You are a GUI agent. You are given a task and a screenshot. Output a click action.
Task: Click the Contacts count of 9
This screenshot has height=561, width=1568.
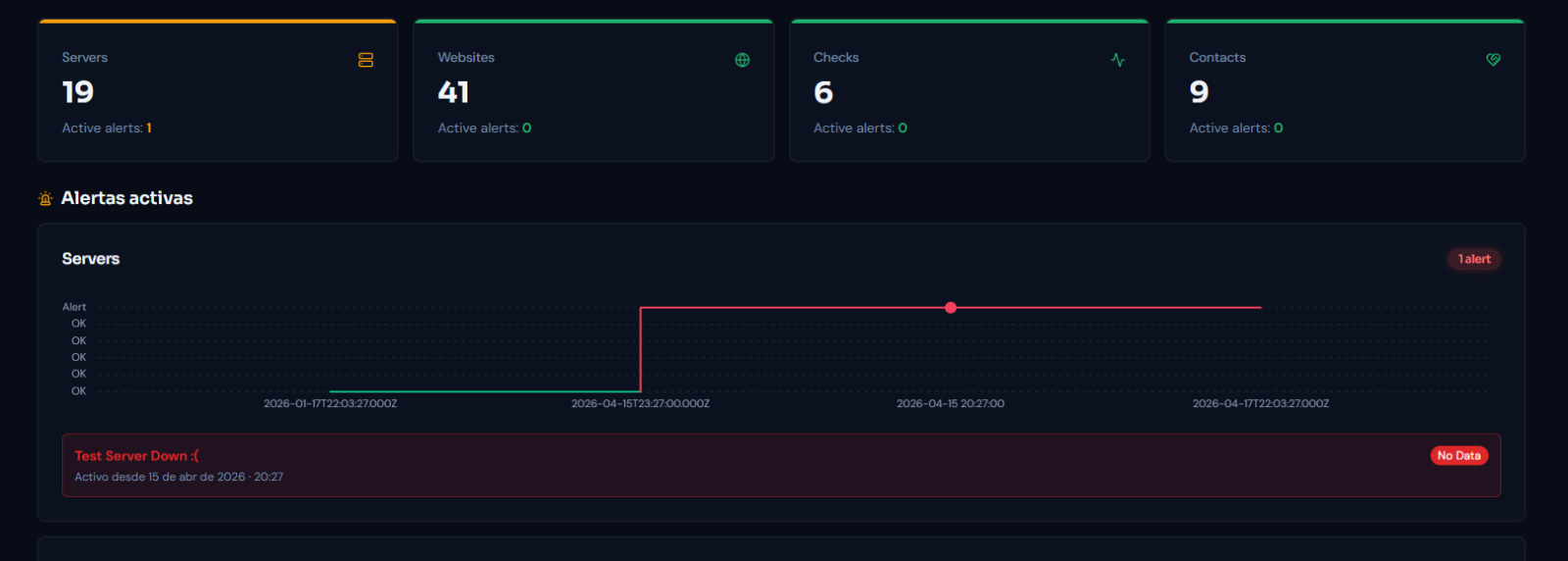(x=1199, y=92)
